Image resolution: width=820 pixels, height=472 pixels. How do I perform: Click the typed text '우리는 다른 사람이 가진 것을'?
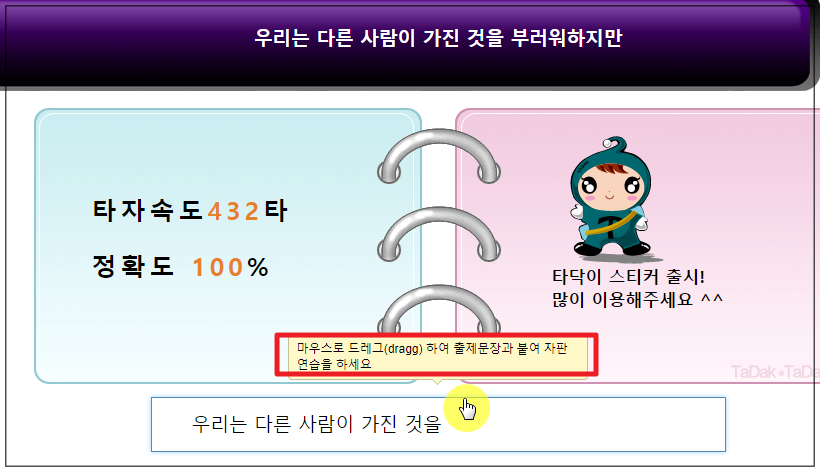click(x=317, y=424)
